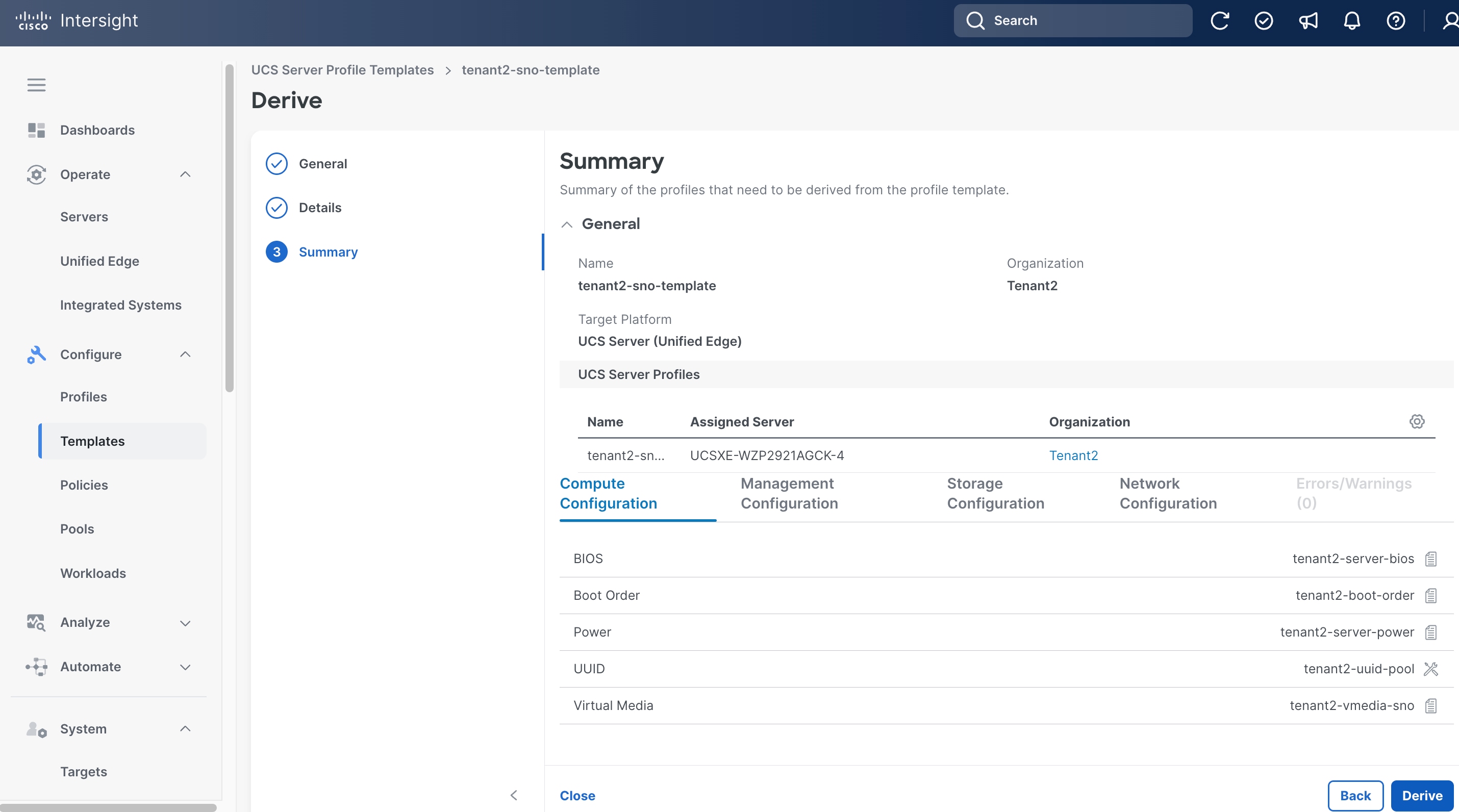Click the Derive button
Viewport: 1459px width, 812px height.
tap(1422, 796)
